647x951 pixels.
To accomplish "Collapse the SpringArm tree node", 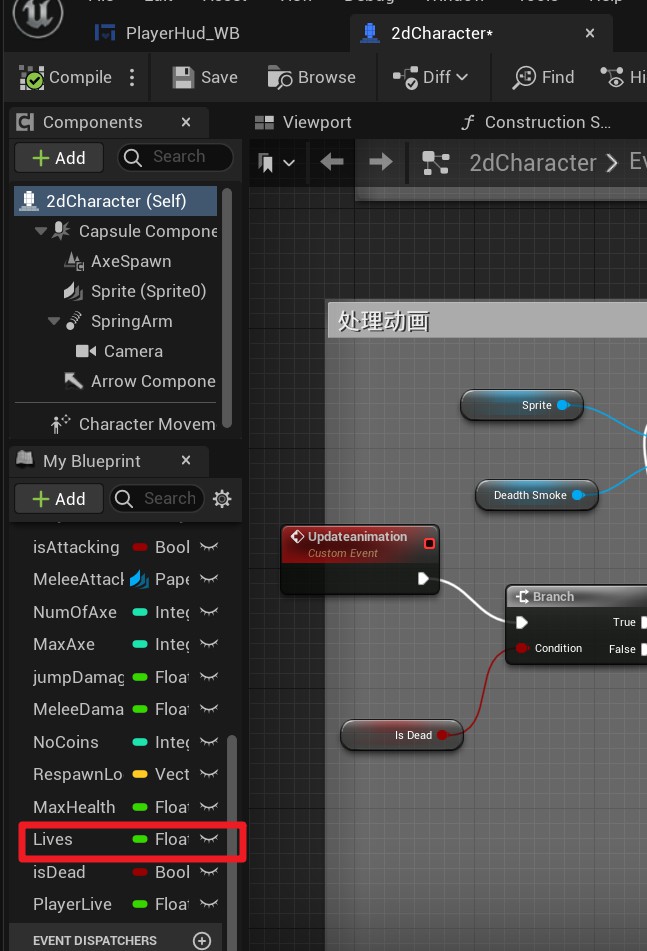I will [x=53, y=321].
